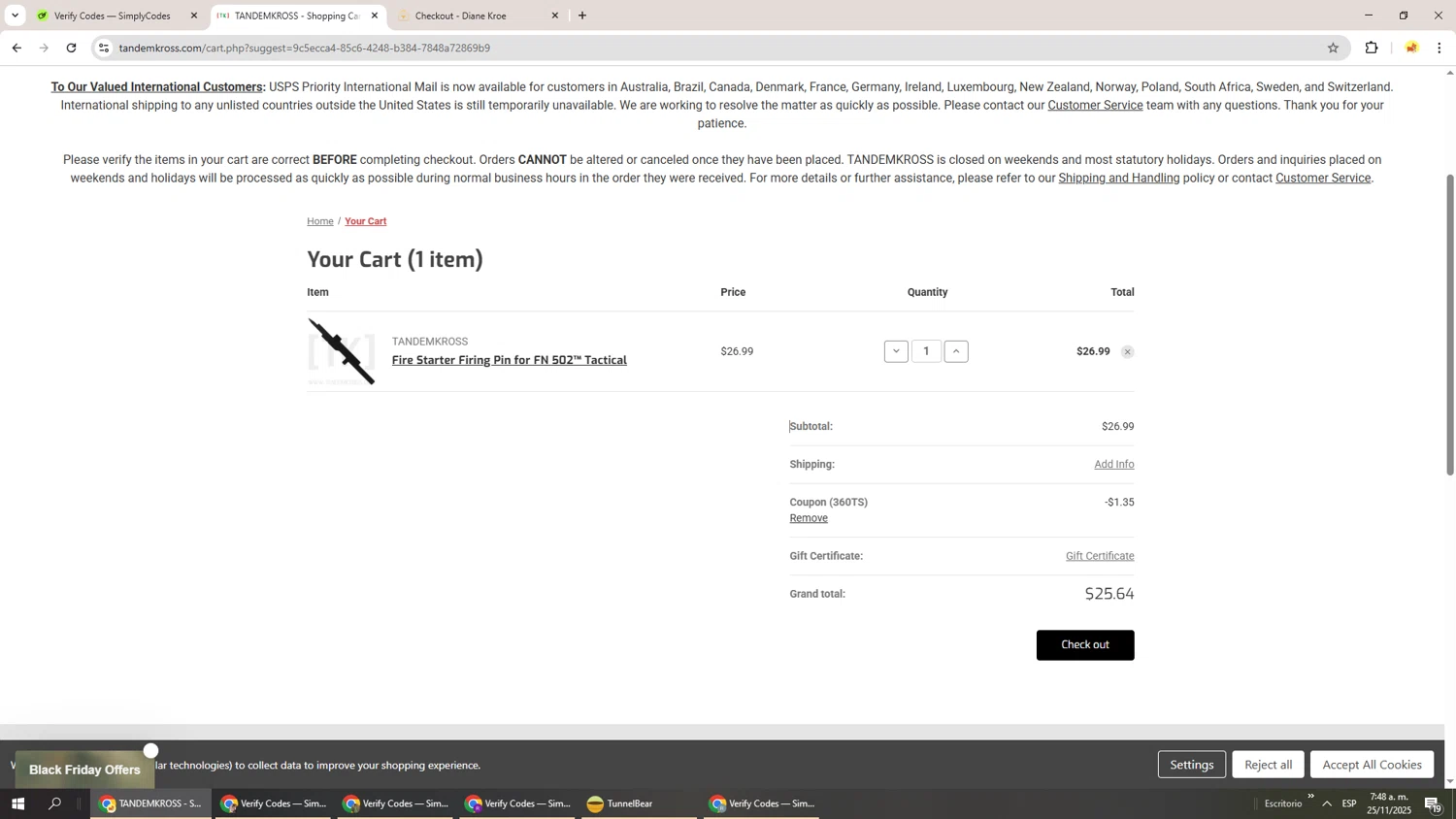
Task: Open Chrome profile avatar icon
Action: tap(1411, 48)
